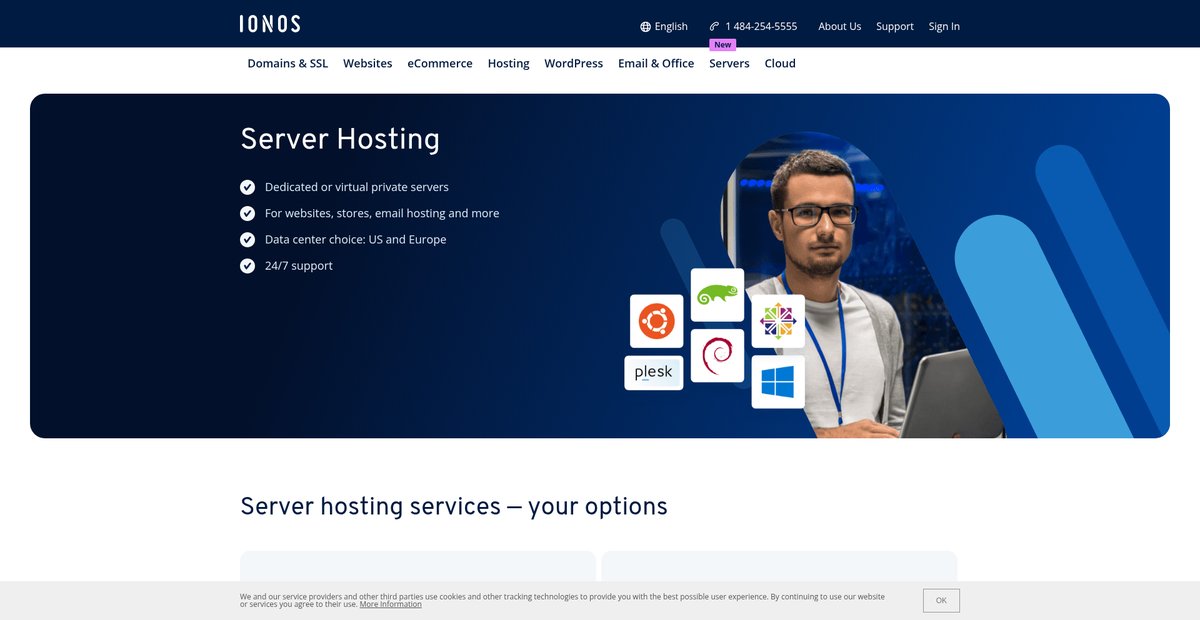Click checkmark beside data center choice
The width and height of the screenshot is (1200, 620).
248,240
